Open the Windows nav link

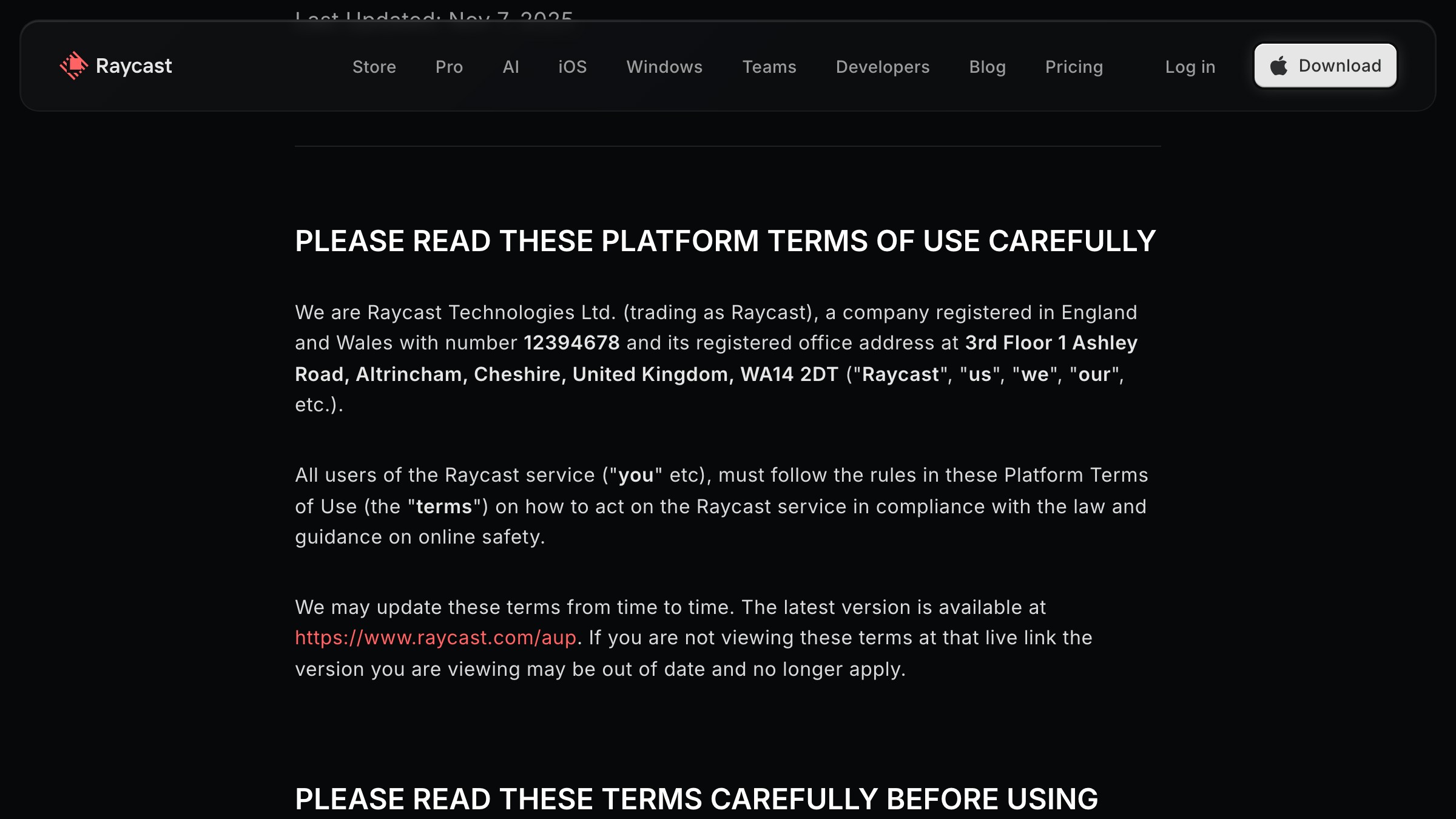[664, 67]
